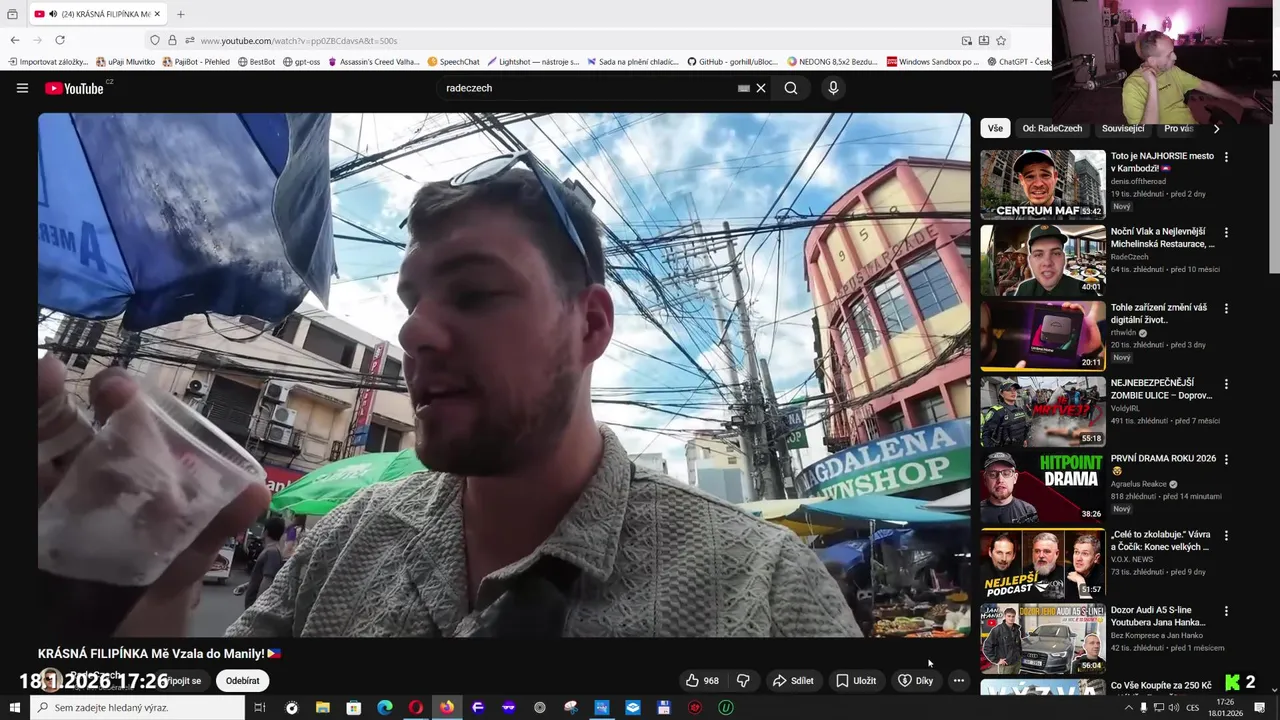
Task: Open File Explorer from taskbar
Action: tap(322, 708)
